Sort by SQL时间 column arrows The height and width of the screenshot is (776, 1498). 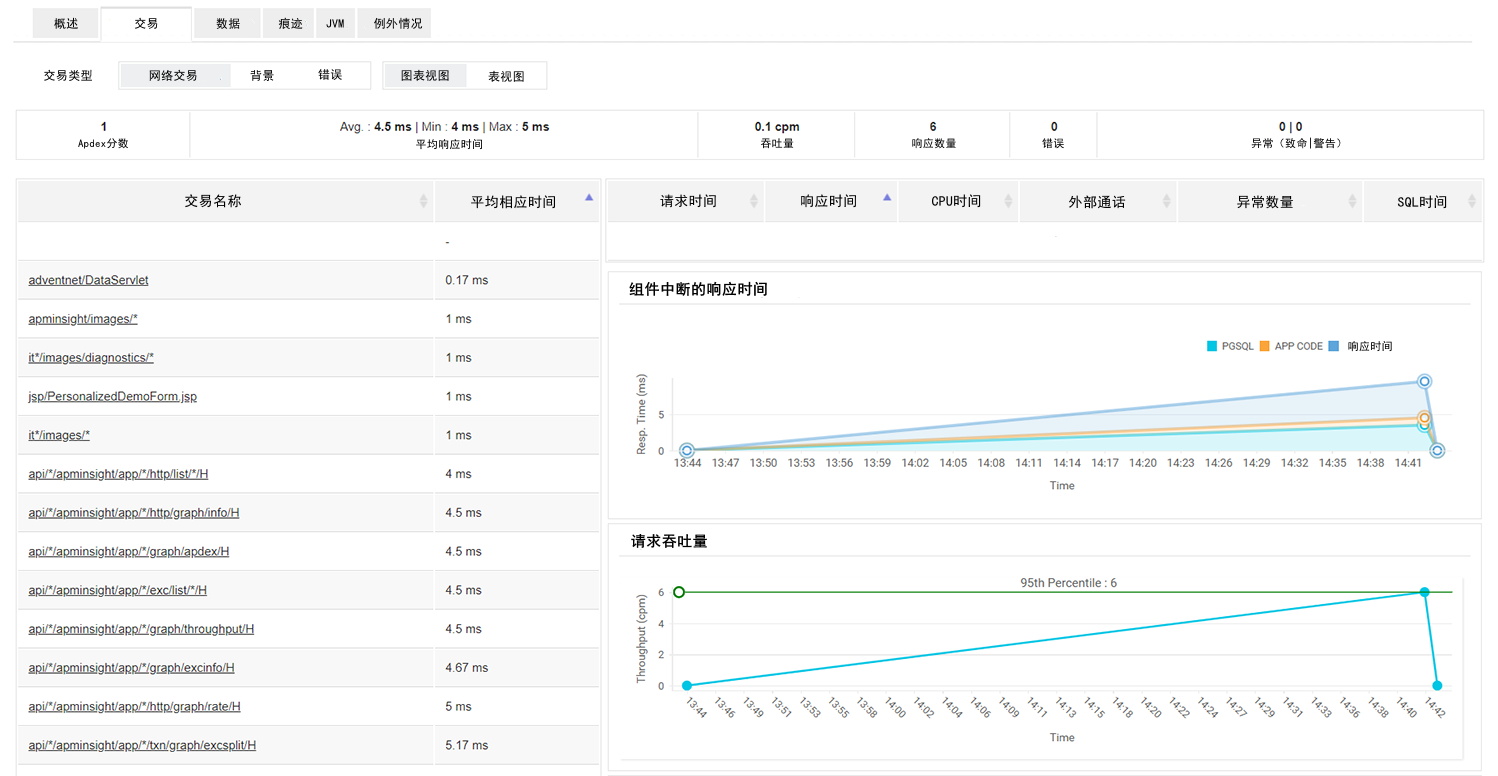[x=1472, y=201]
